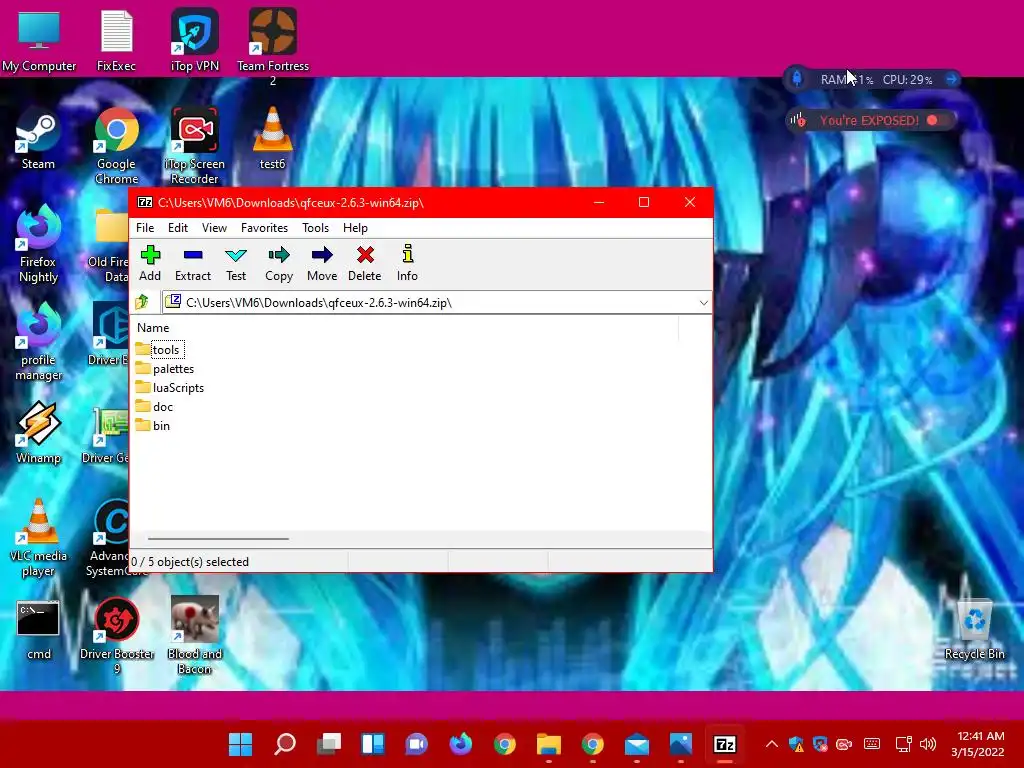Select the tools folder

click(x=160, y=349)
